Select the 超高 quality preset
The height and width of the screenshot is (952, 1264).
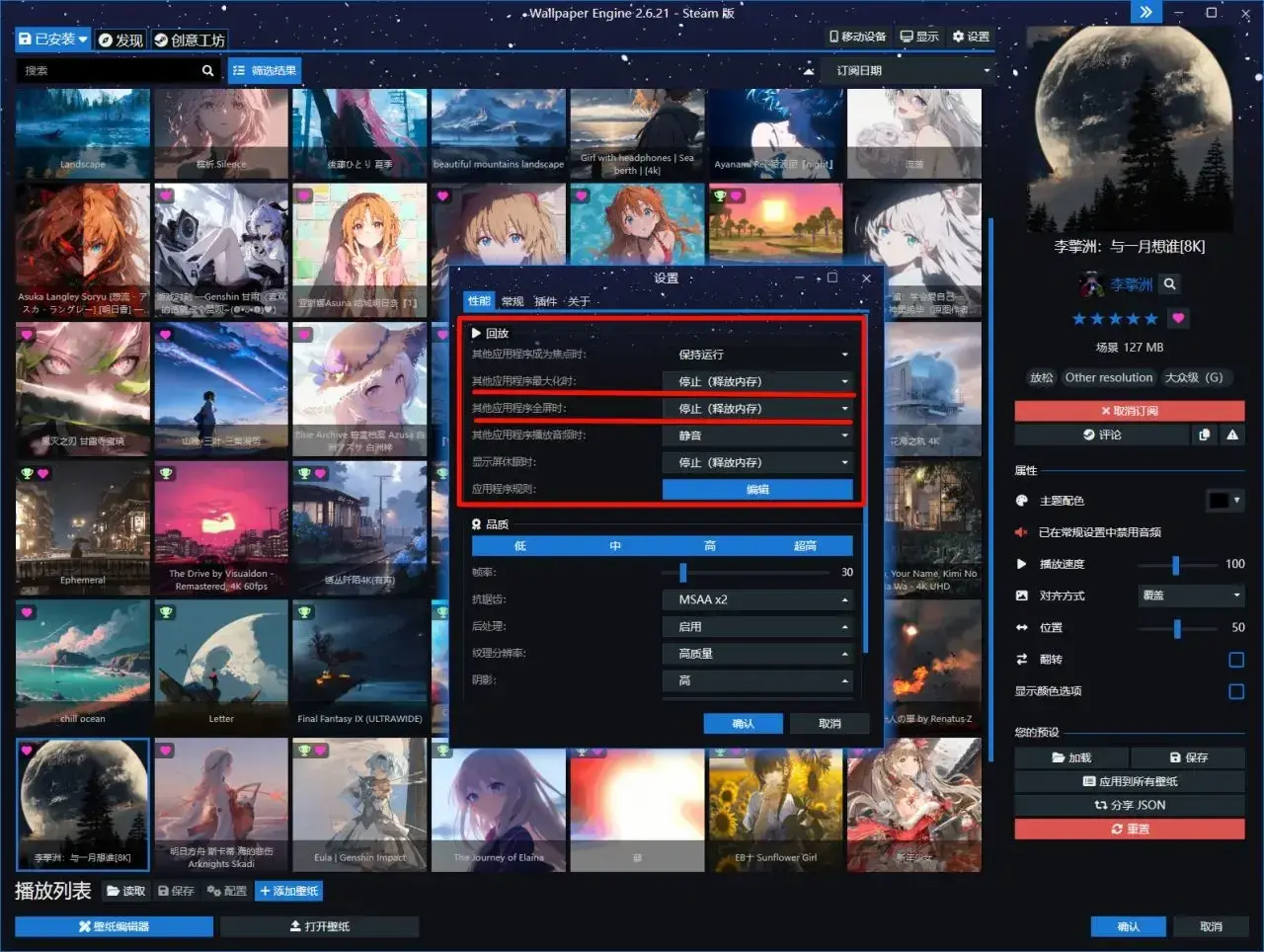click(805, 546)
